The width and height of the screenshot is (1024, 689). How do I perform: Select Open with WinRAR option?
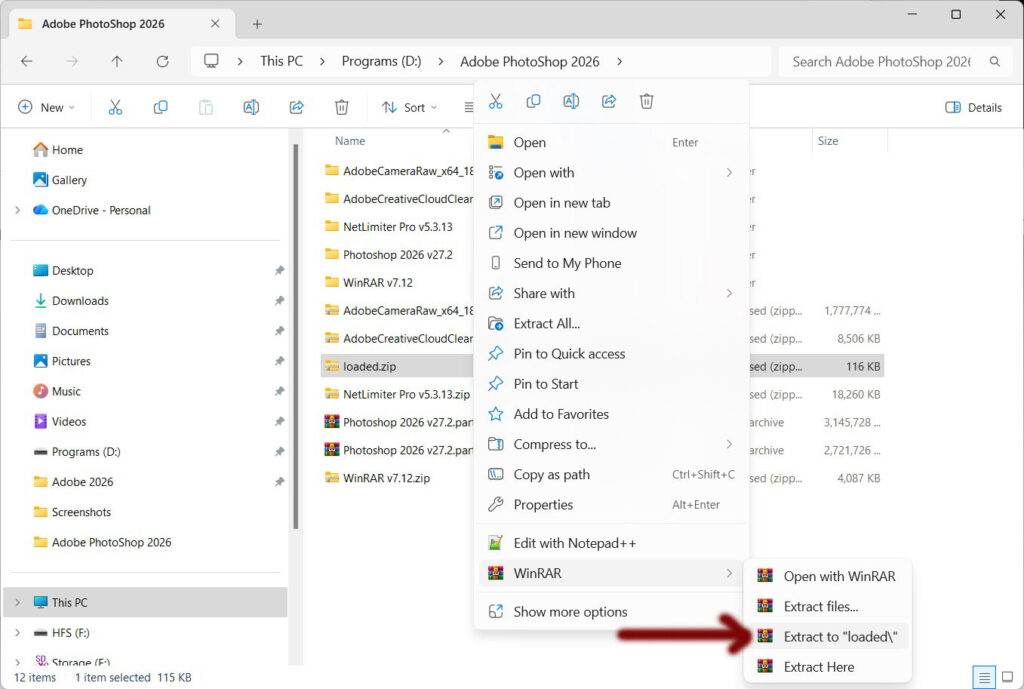838,576
